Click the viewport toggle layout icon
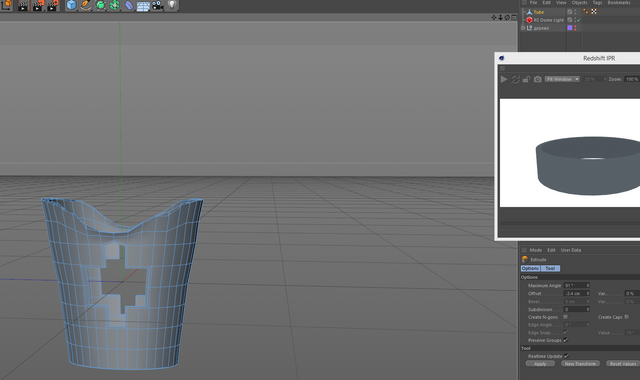 click(514, 18)
